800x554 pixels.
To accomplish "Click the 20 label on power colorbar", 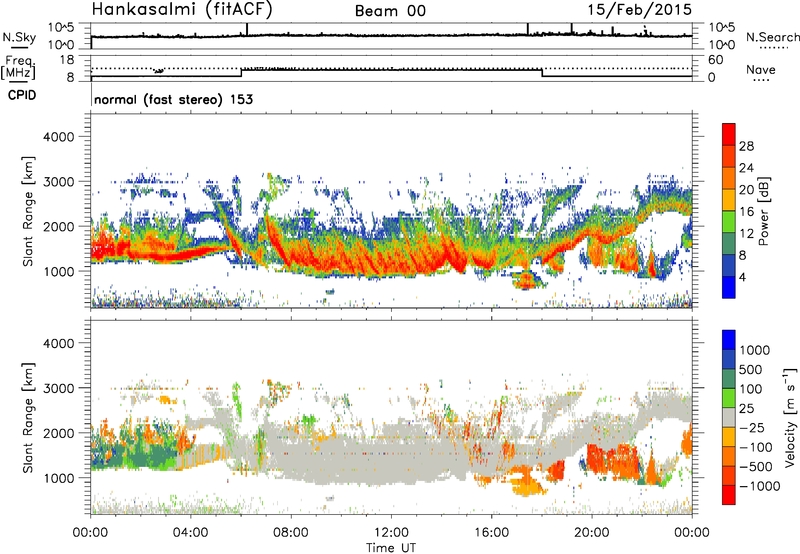I will [x=746, y=190].
